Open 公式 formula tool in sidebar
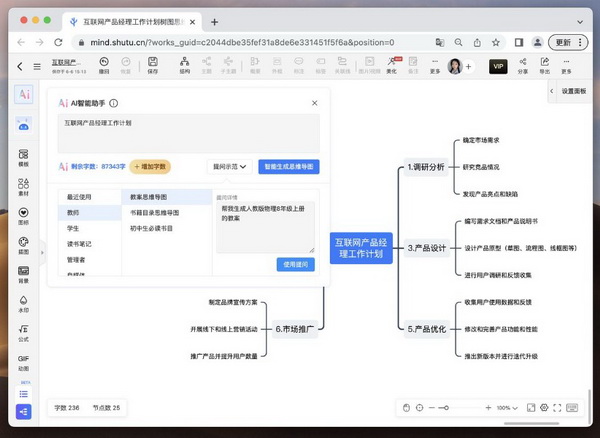The width and height of the screenshot is (600, 438). (x=23, y=333)
